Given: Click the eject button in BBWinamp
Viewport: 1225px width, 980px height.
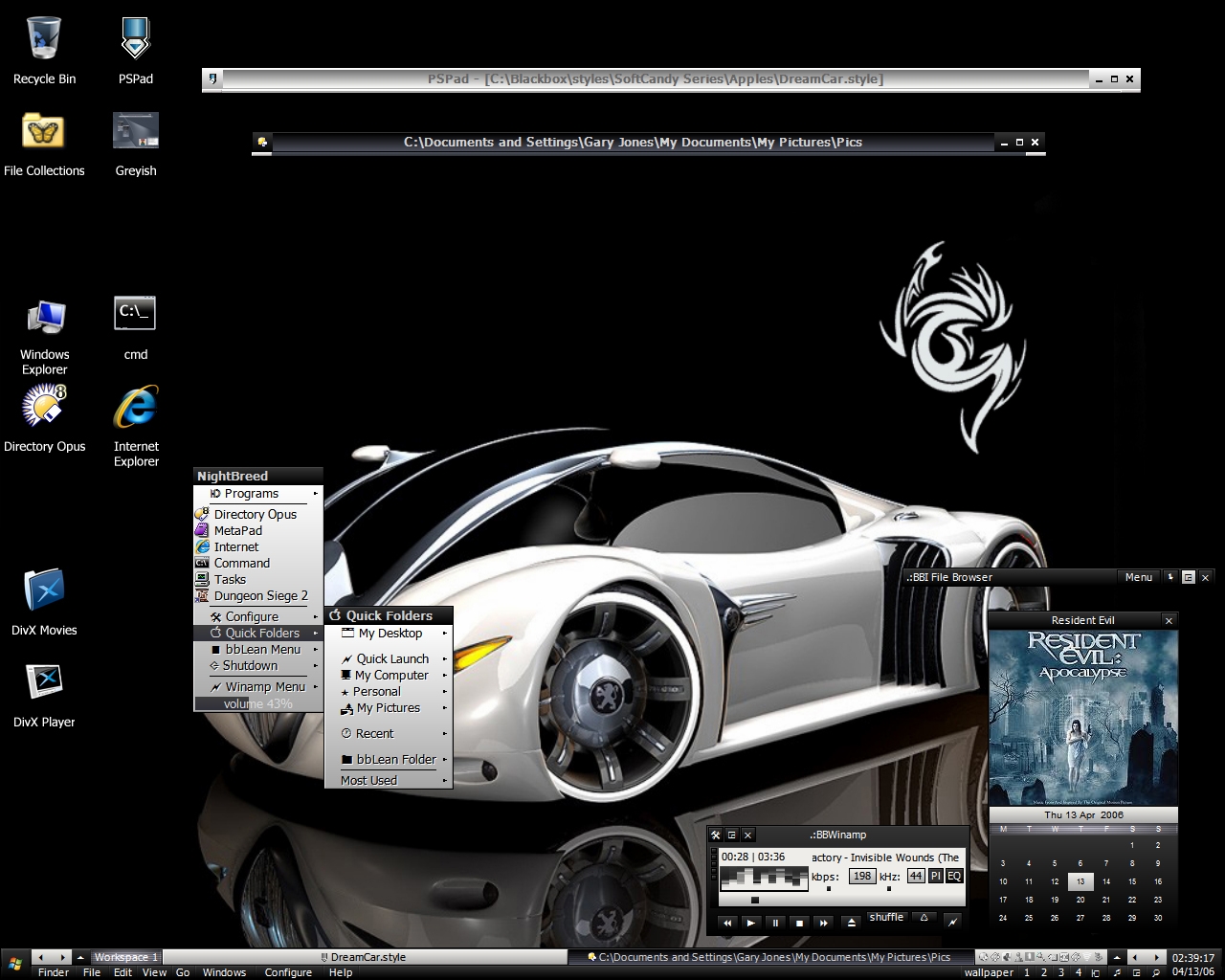Looking at the screenshot, I should pos(851,923).
